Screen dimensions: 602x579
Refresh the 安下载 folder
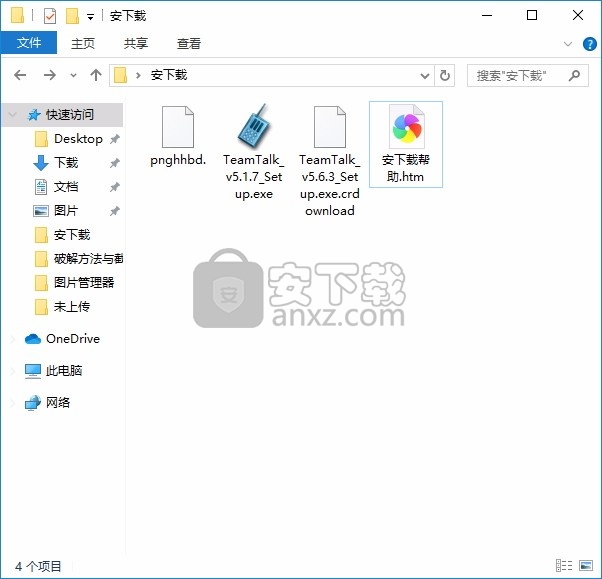445,75
